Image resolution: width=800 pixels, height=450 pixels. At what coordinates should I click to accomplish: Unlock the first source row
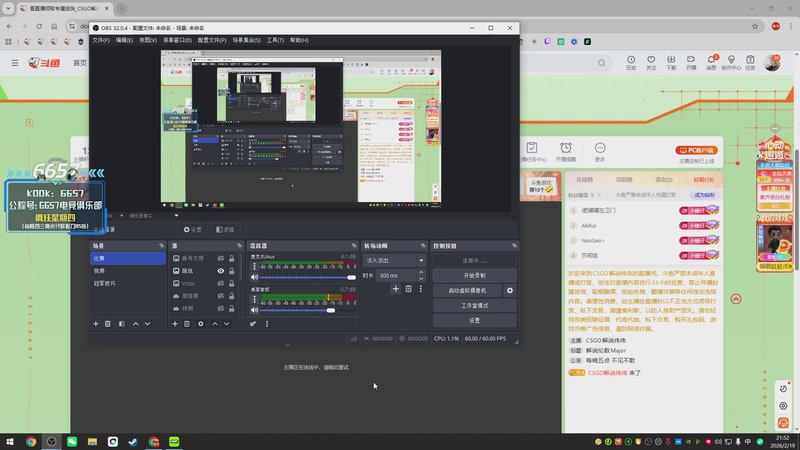(232, 259)
